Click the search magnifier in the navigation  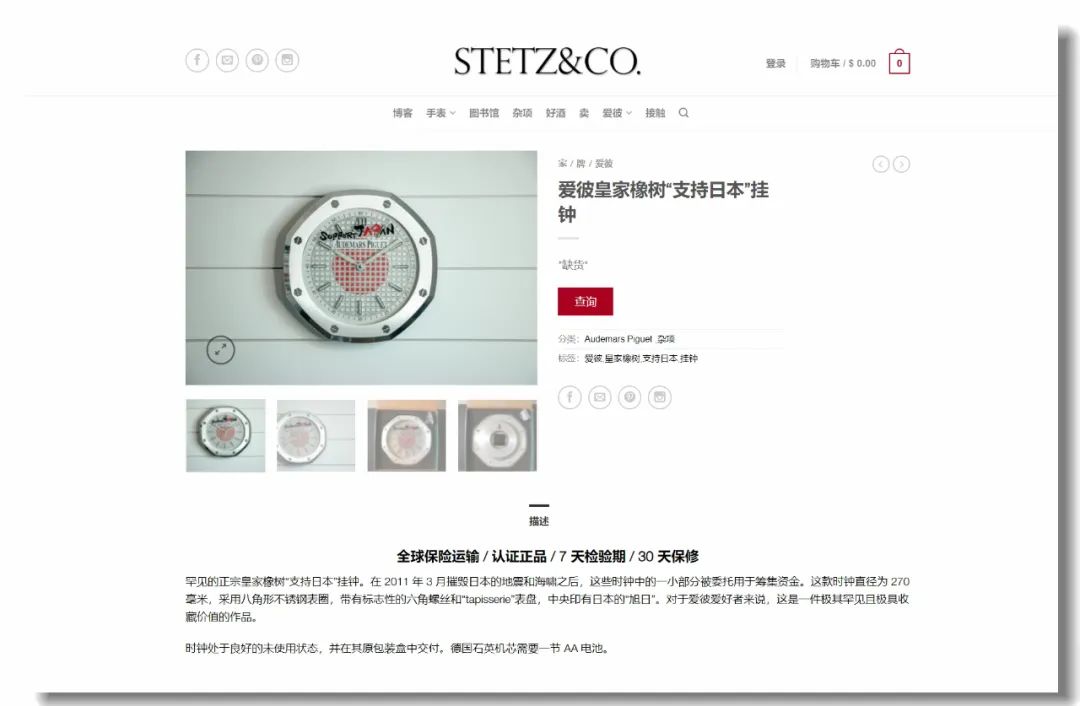pyautogui.click(x=683, y=113)
